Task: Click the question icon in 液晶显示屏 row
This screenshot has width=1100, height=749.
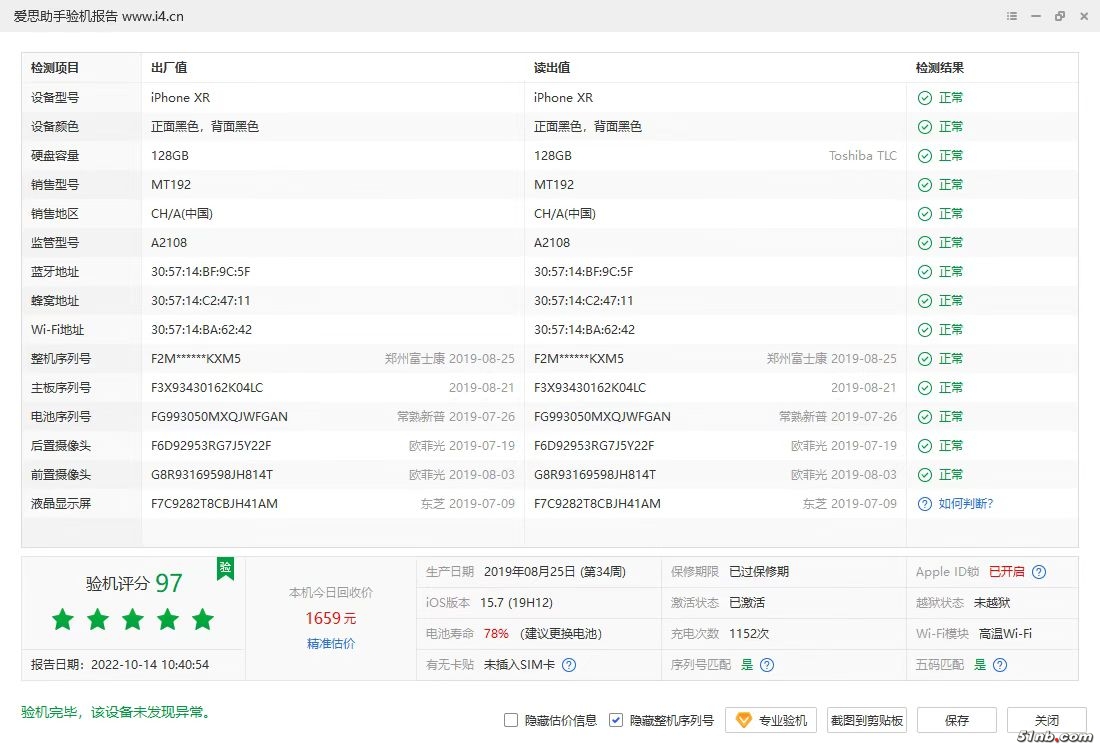Action: [925, 504]
